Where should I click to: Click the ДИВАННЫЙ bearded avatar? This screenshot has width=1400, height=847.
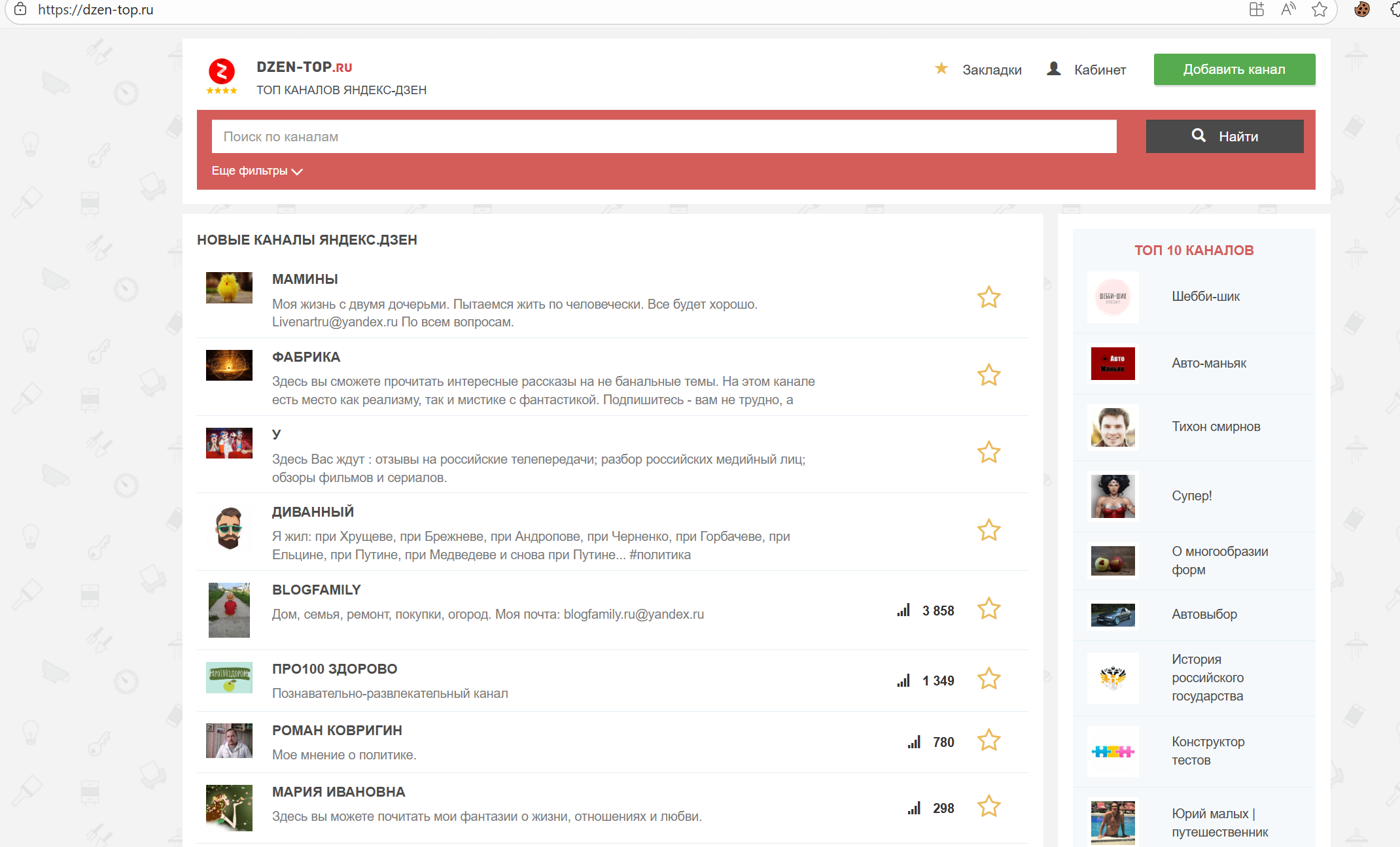coord(229,528)
